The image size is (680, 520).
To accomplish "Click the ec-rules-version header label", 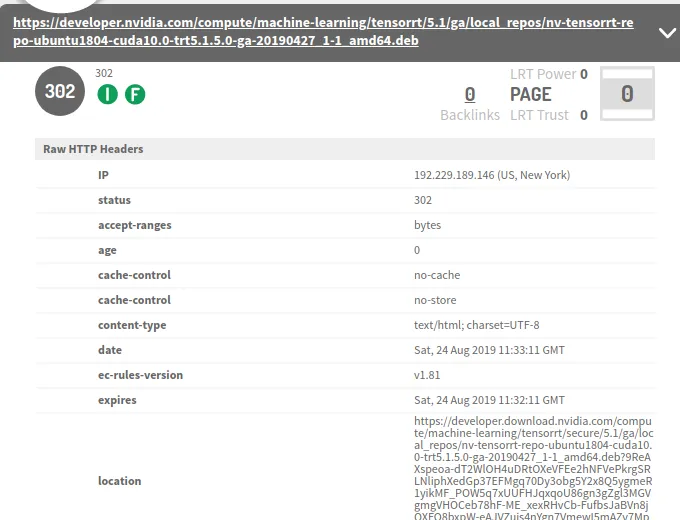I will [x=141, y=375].
